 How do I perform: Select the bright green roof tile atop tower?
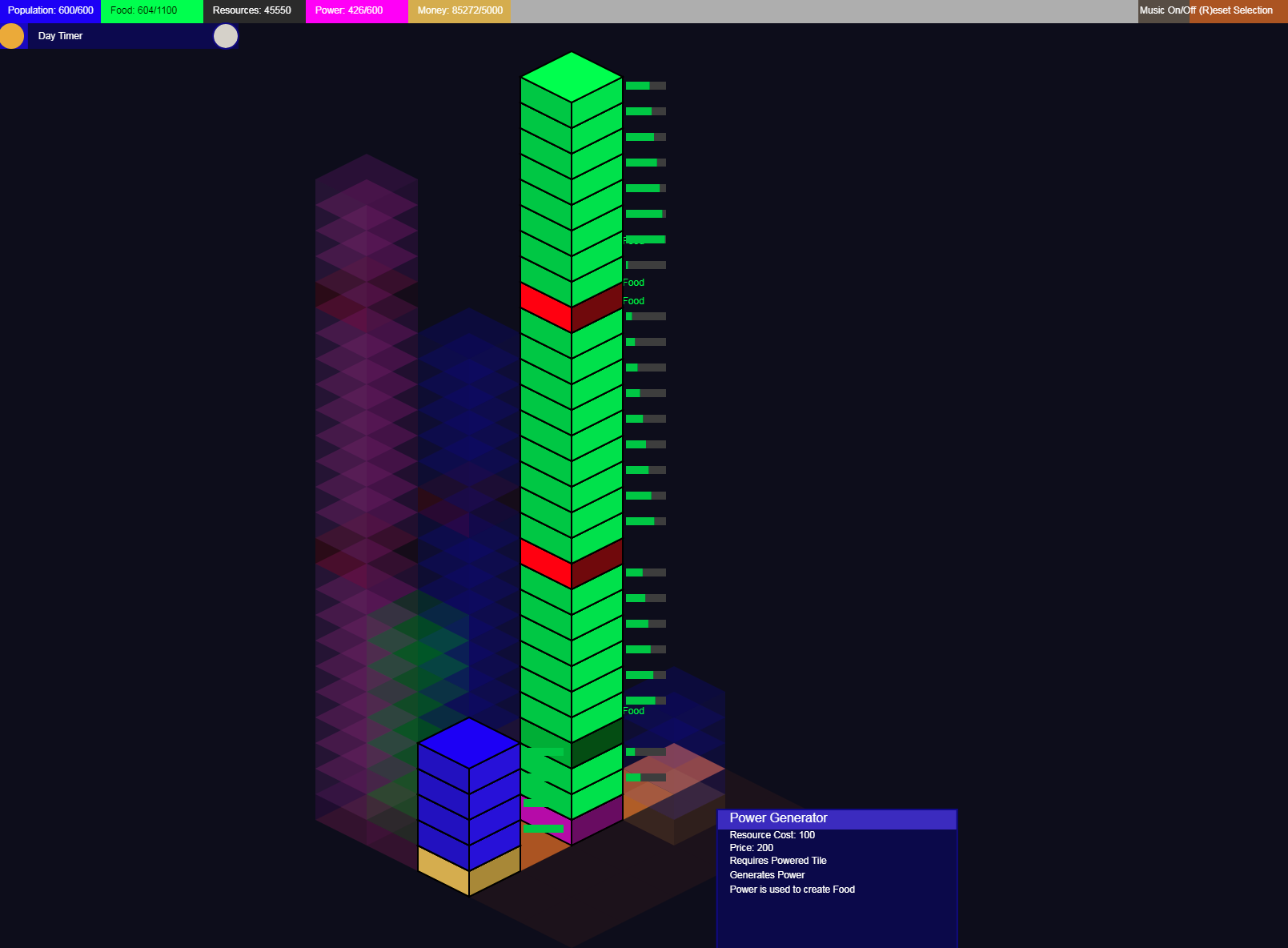click(572, 77)
